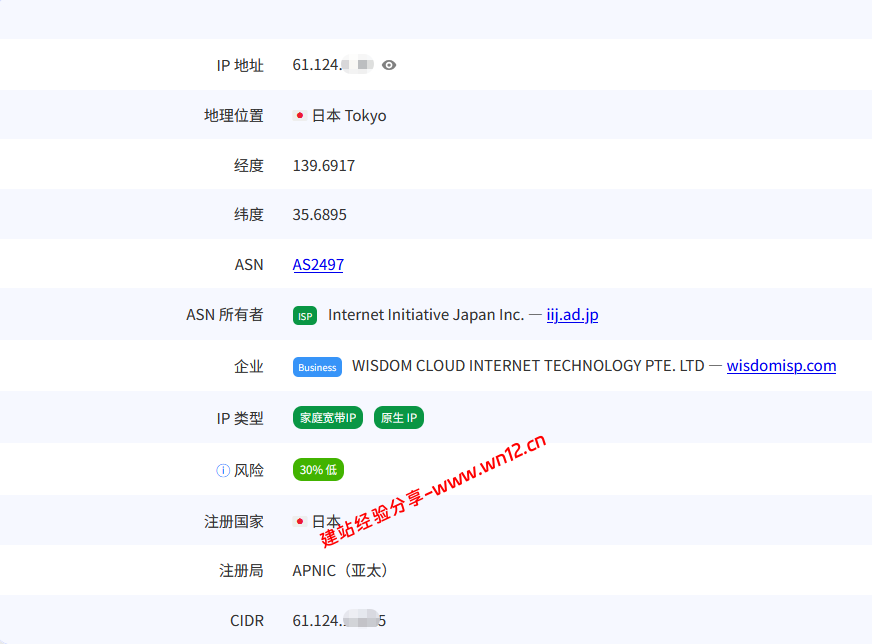
Task: Click the APNIC（亚太）registry value
Action: (340, 571)
